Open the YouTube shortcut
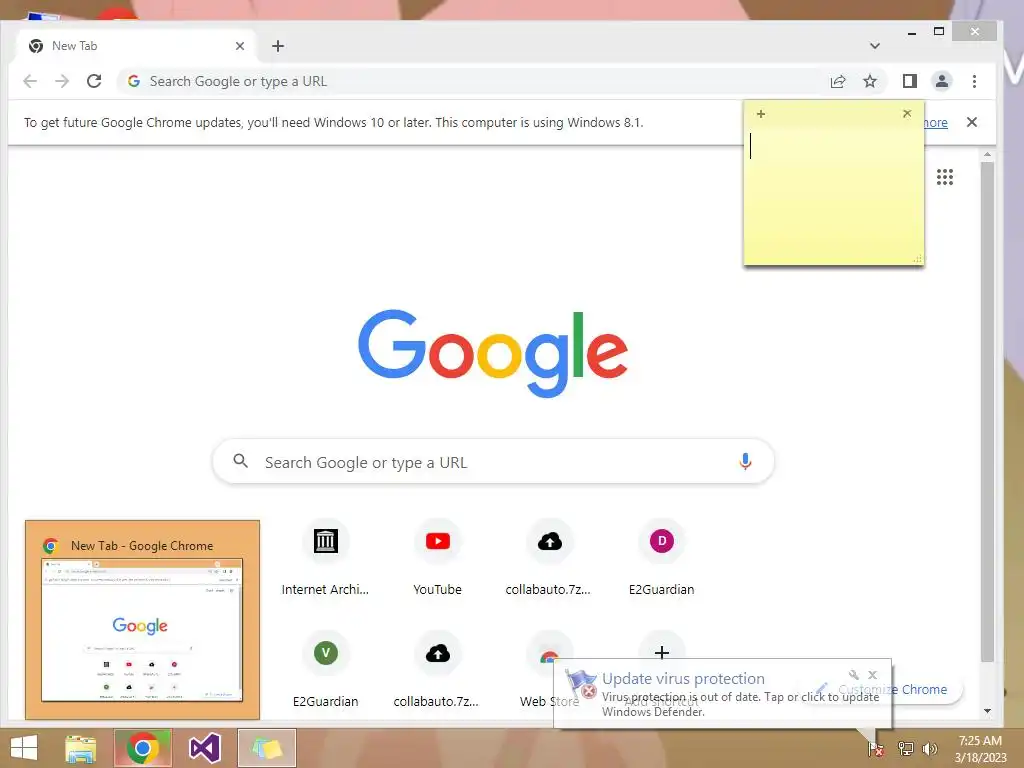This screenshot has height=768, width=1024. coord(438,558)
